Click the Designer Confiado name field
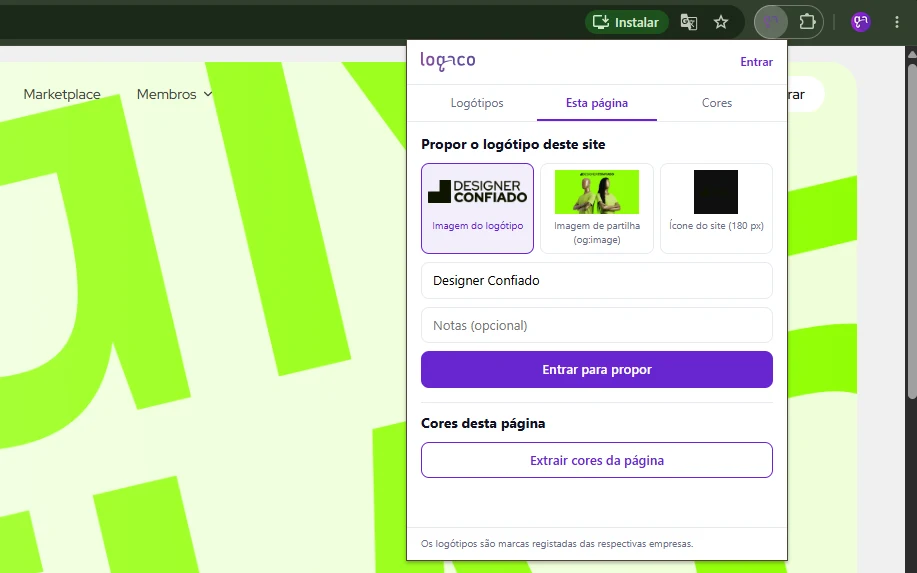Screen dimensions: 917x573 (597, 281)
